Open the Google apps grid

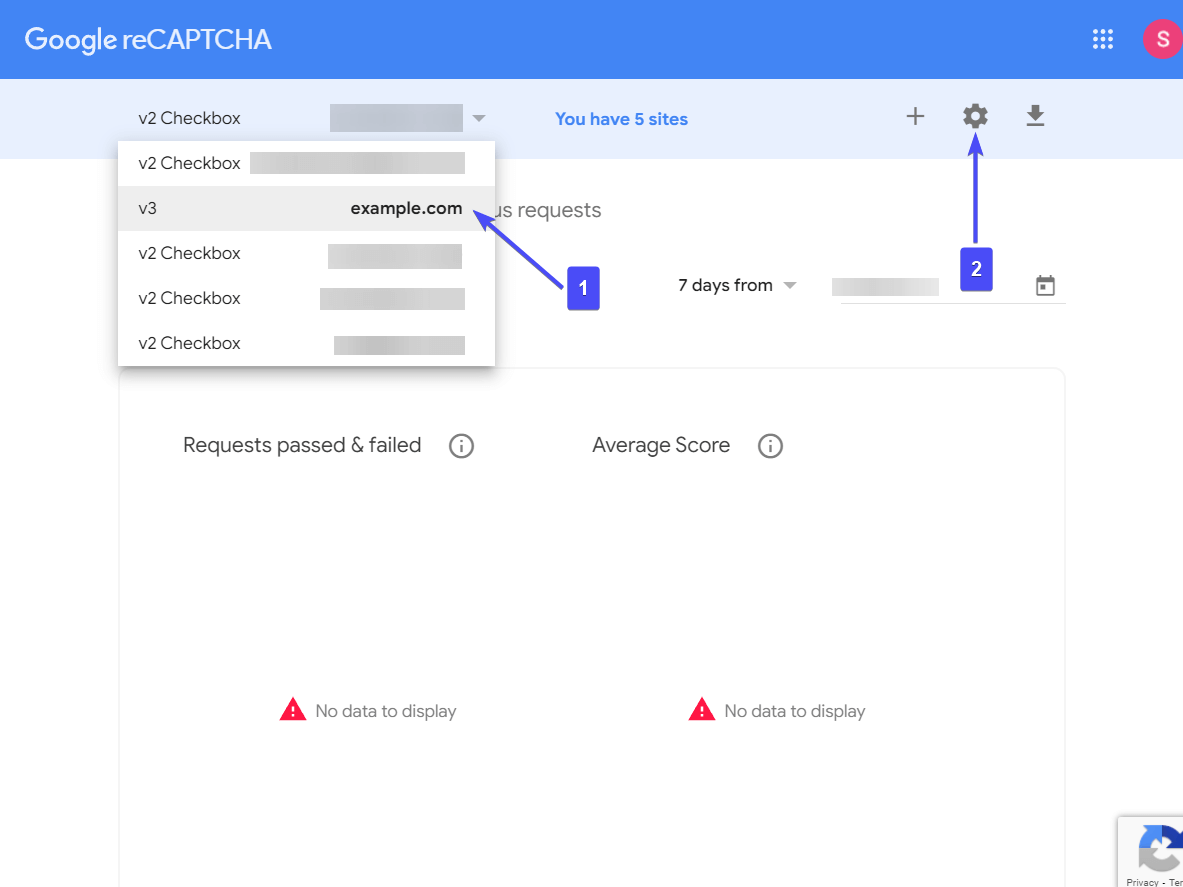1102,39
